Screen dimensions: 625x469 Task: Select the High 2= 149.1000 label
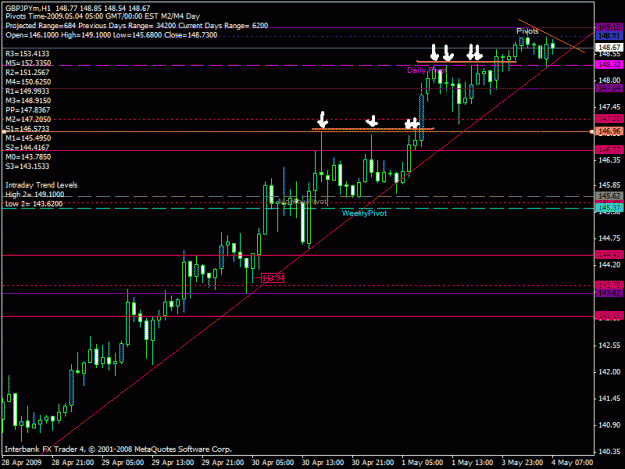35,194
